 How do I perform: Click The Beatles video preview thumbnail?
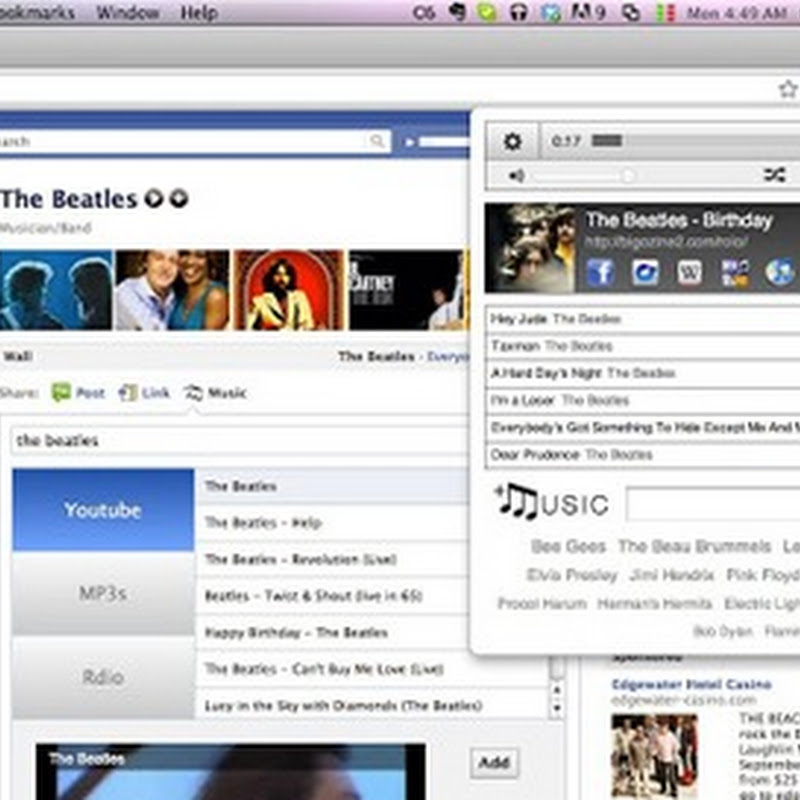[x=231, y=772]
